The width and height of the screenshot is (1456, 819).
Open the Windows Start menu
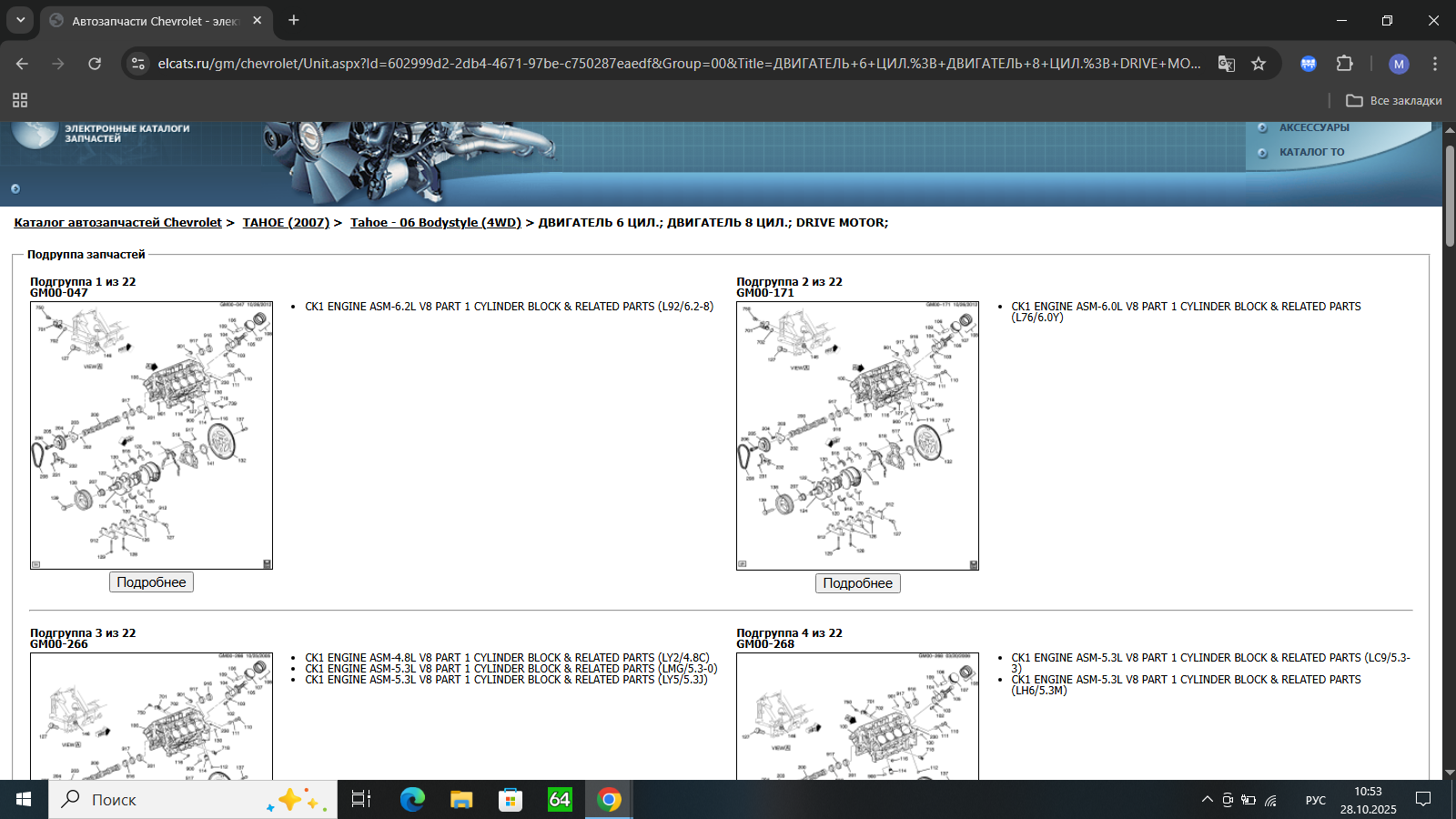pos(24,800)
